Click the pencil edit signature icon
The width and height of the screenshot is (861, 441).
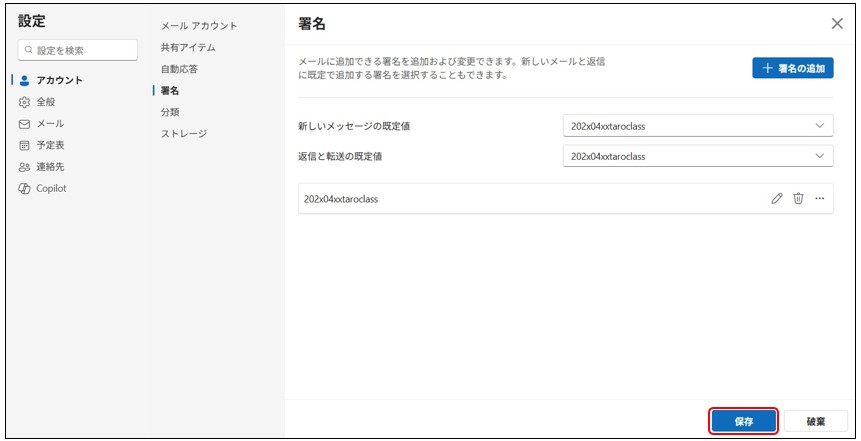[x=777, y=198]
